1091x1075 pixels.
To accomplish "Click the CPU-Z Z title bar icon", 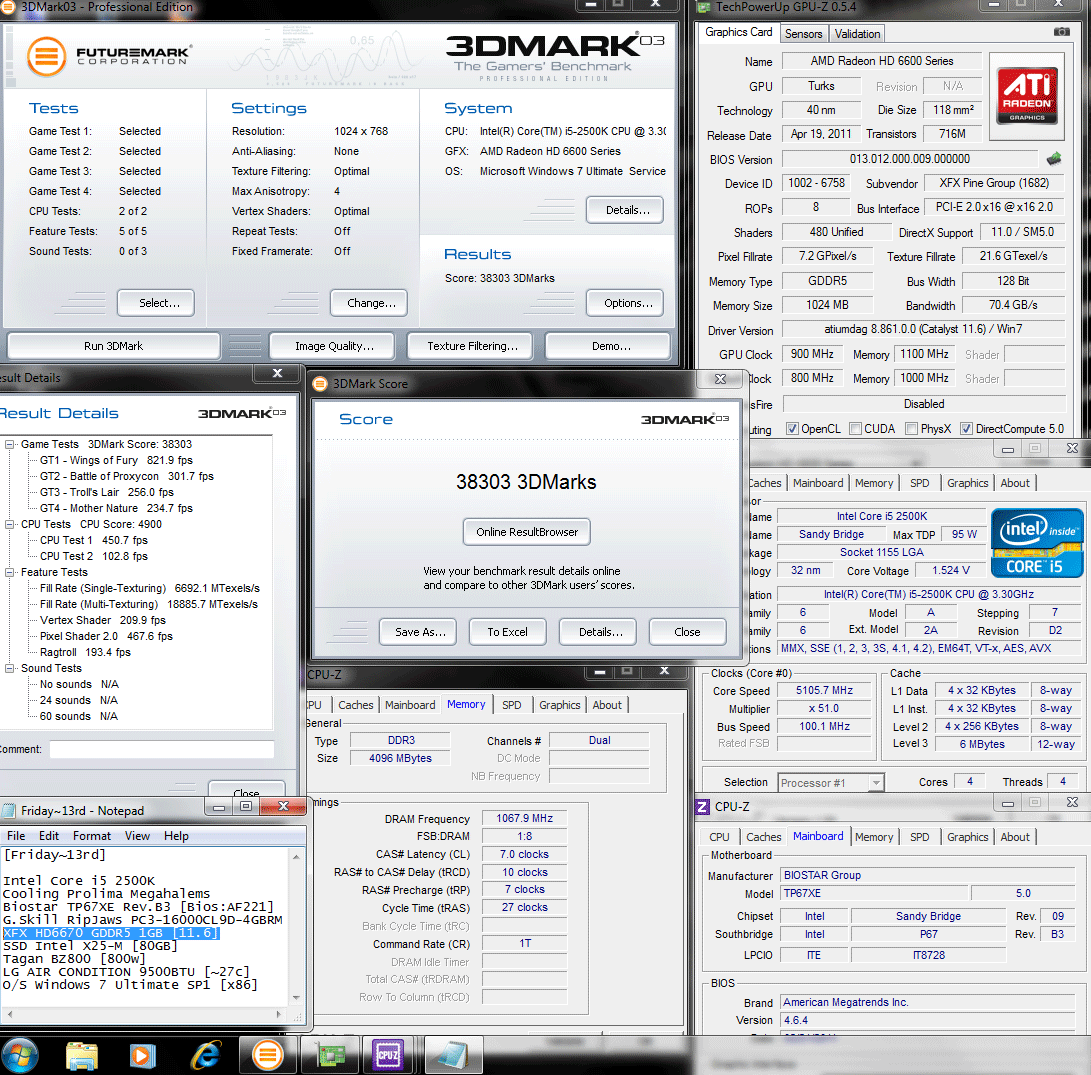I will pos(703,806).
